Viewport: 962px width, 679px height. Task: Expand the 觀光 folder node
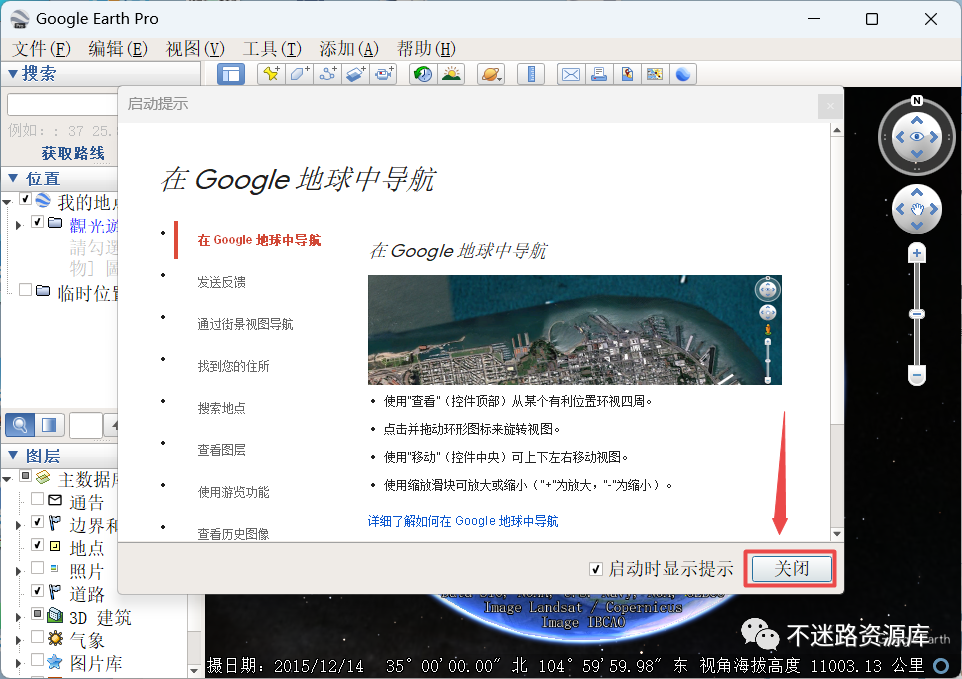point(18,225)
